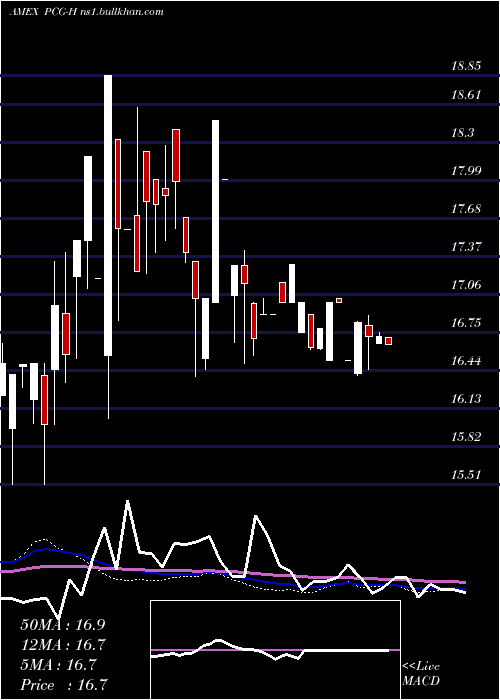Click the 18.3 price axis label
Image resolution: width=500 pixels, height=700 pixels.
(462, 133)
